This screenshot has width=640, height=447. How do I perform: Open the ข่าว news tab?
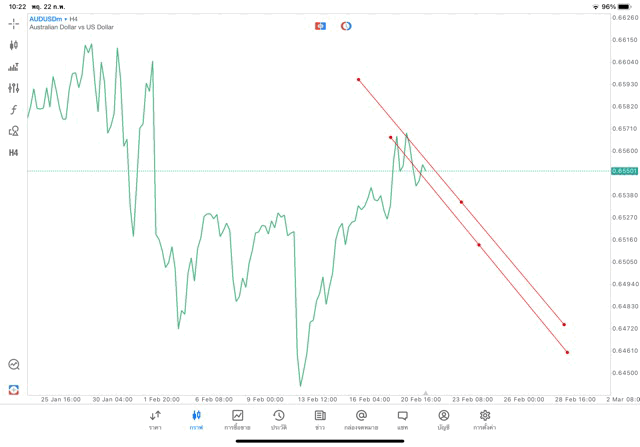[x=319, y=419]
